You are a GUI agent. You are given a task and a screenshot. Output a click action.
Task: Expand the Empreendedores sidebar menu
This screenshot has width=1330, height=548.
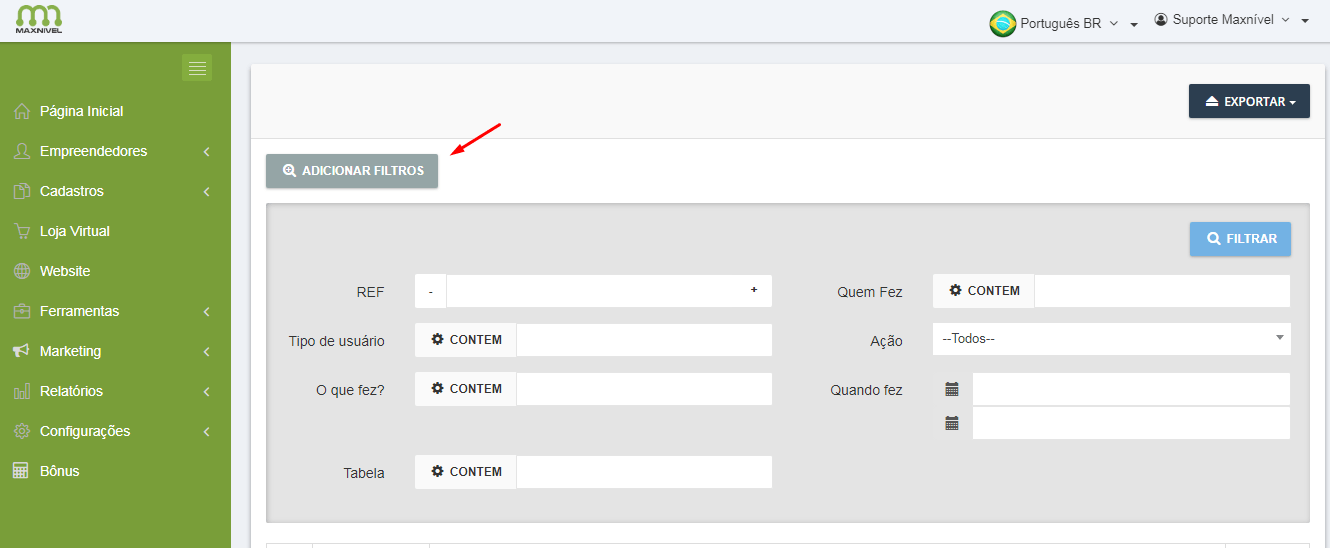coord(93,151)
